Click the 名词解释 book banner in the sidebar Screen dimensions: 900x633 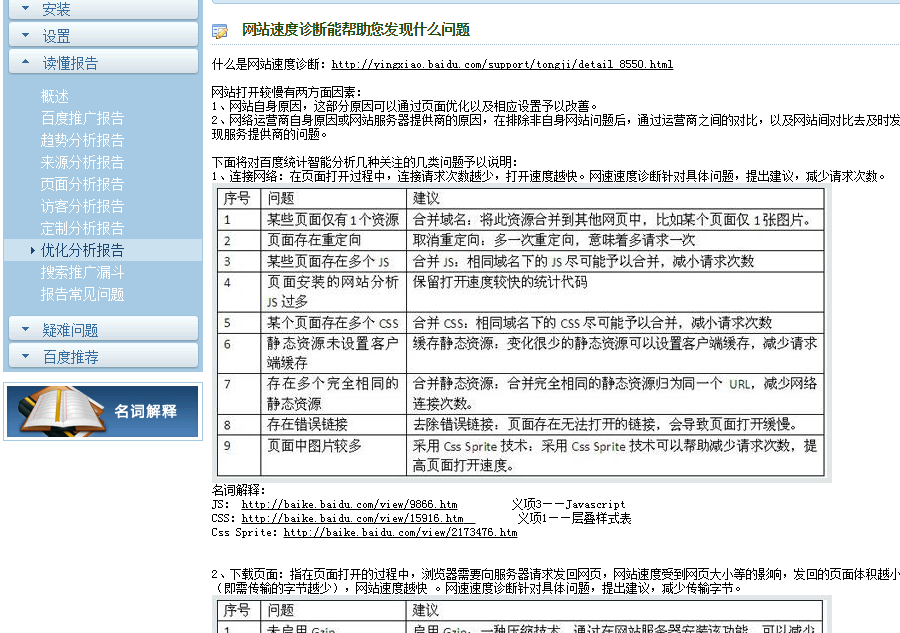(103, 410)
